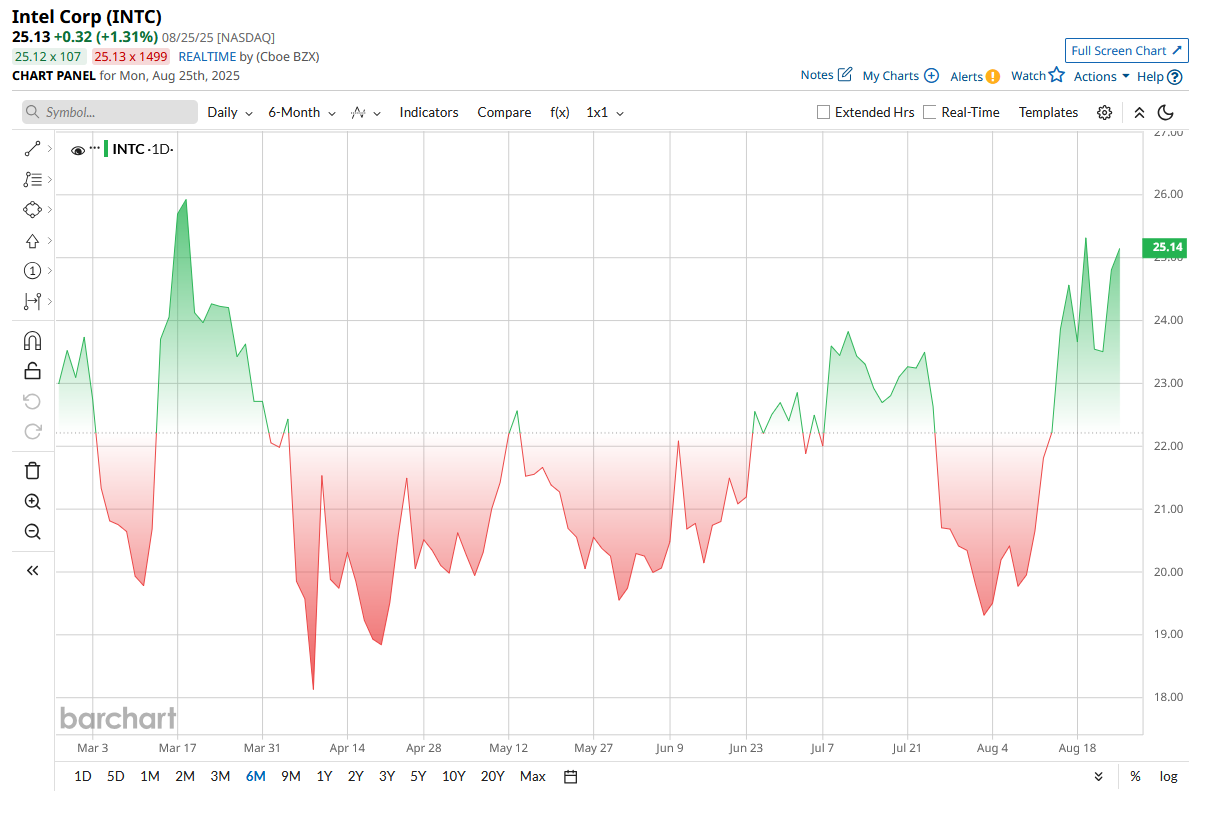Collapse the header with double chevron
Viewport: 1207px width, 824px height.
tap(1139, 112)
